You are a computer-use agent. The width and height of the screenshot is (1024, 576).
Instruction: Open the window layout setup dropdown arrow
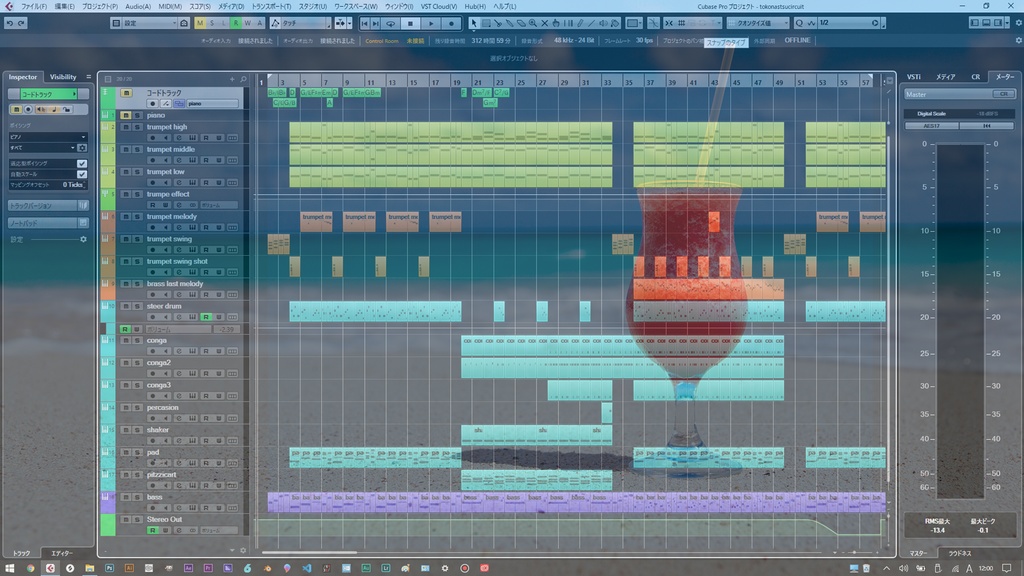click(x=1008, y=24)
